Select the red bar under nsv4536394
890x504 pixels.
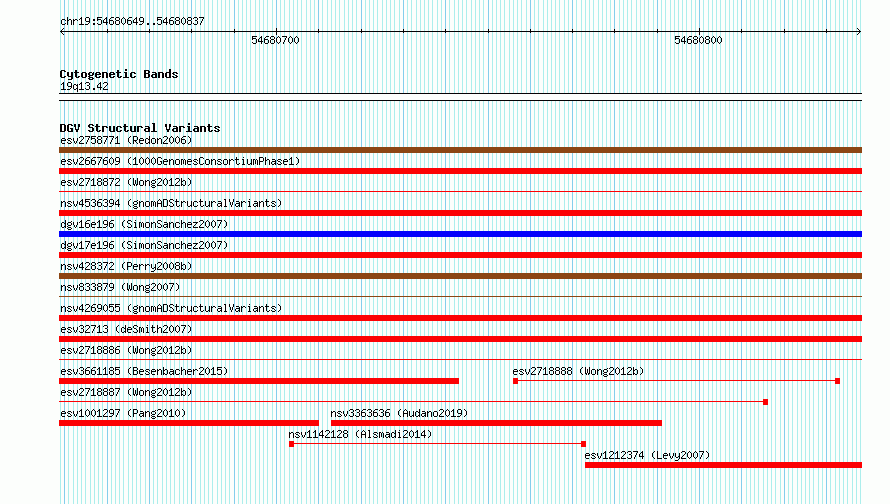(x=460, y=213)
